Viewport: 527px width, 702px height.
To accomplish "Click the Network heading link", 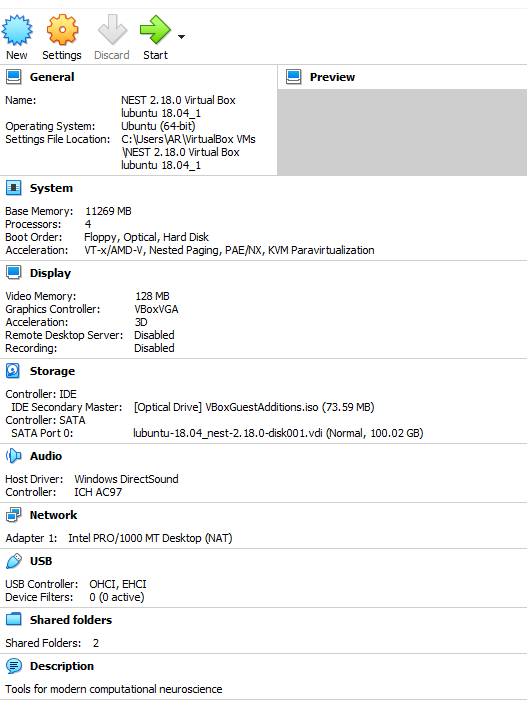I will (53, 515).
